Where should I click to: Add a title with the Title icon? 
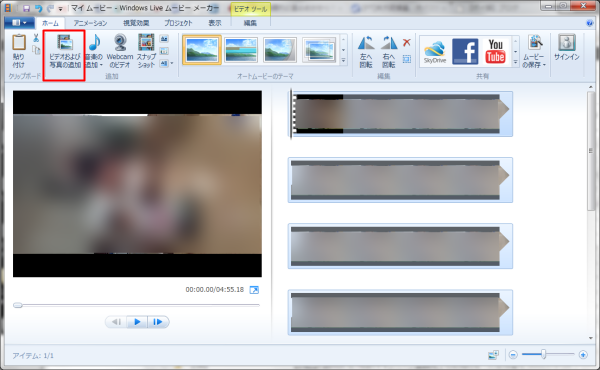click(164, 38)
